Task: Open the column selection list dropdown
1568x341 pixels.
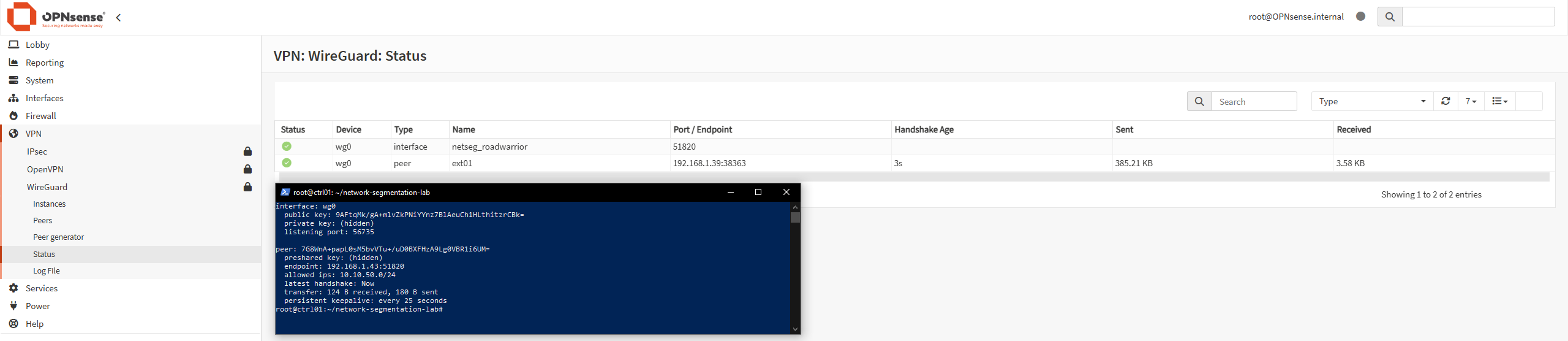Action: tap(1499, 101)
